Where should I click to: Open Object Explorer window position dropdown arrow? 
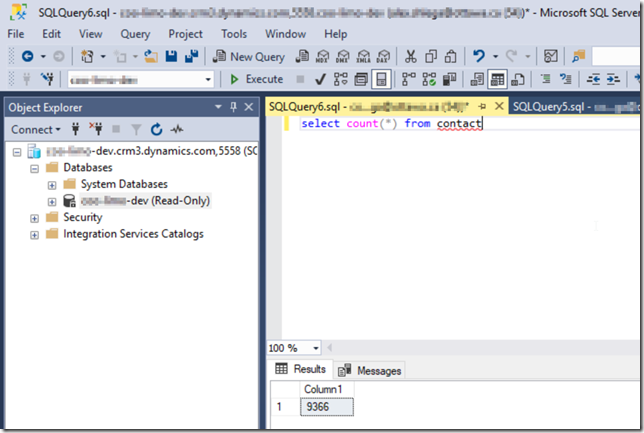218,107
